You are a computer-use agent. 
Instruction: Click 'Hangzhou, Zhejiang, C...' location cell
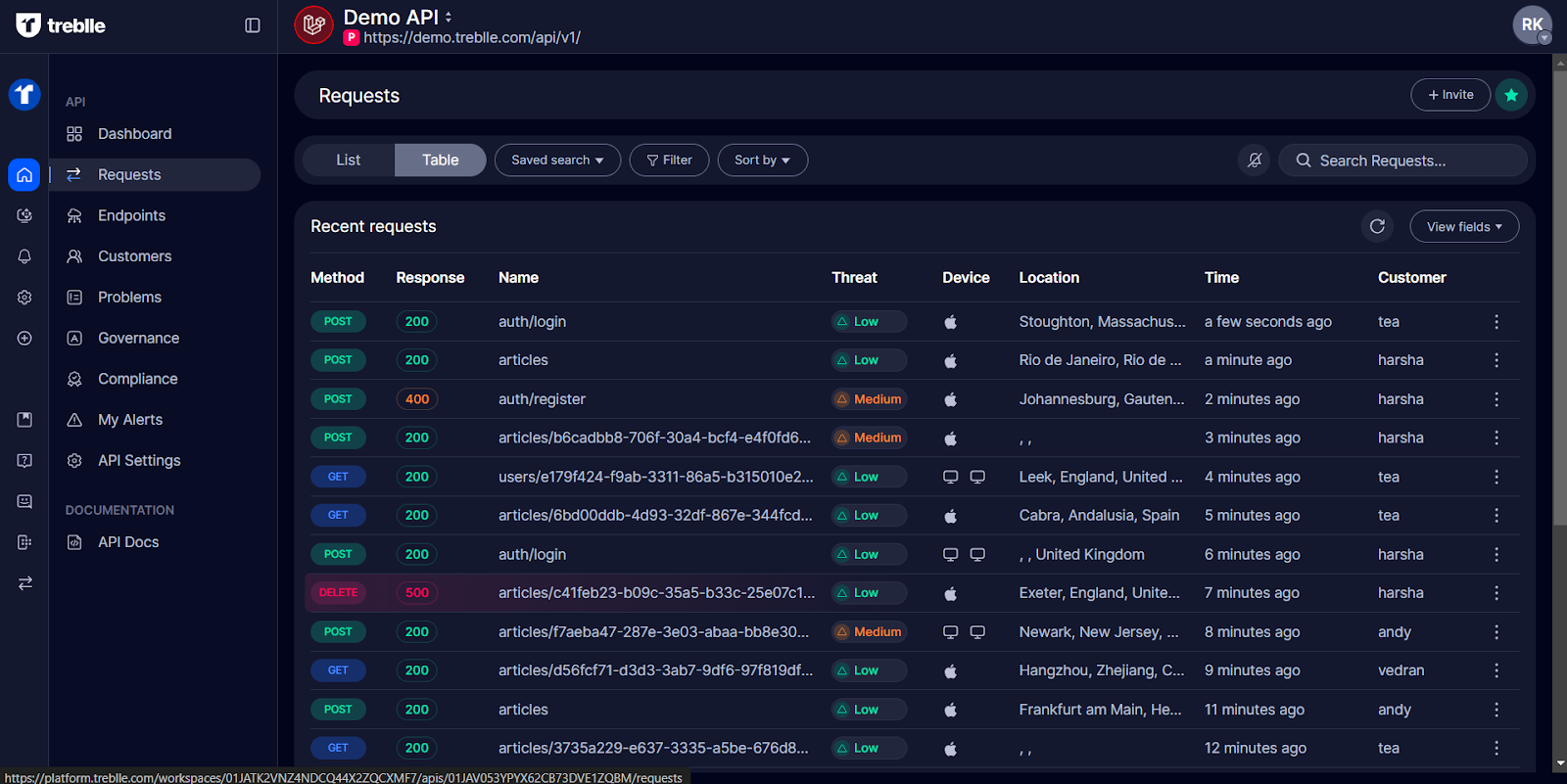point(1101,670)
